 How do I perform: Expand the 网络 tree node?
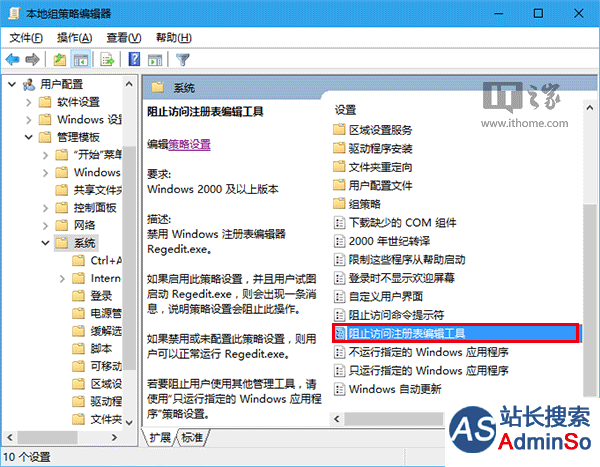(x=46, y=225)
